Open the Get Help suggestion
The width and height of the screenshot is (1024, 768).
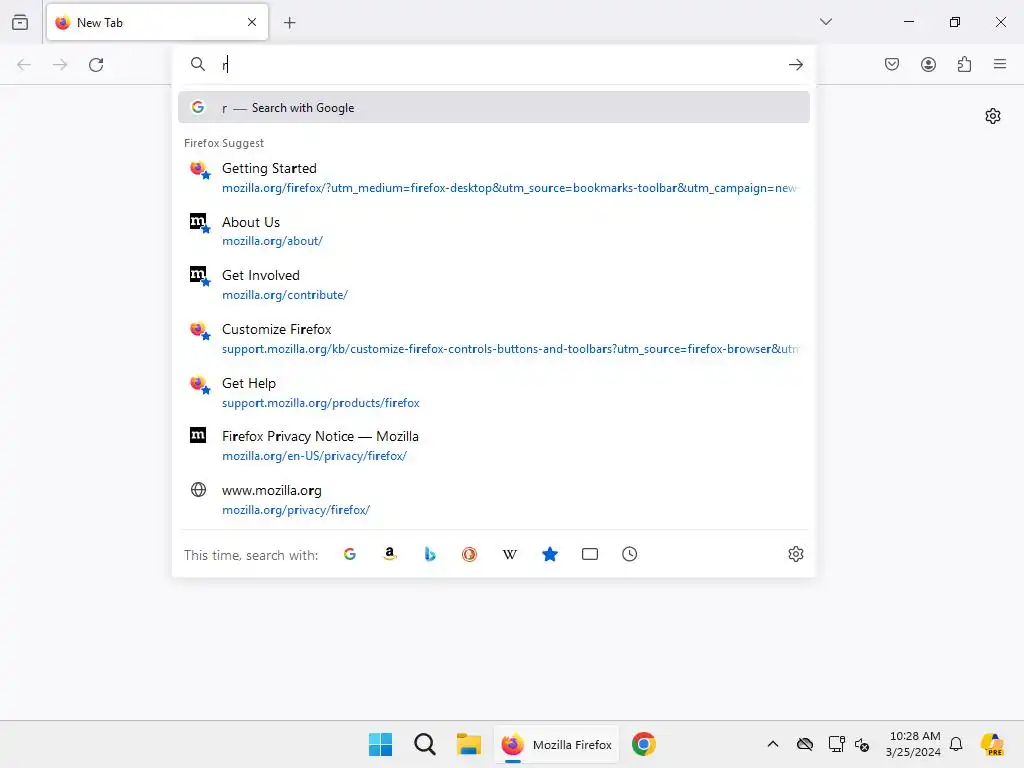coord(494,392)
